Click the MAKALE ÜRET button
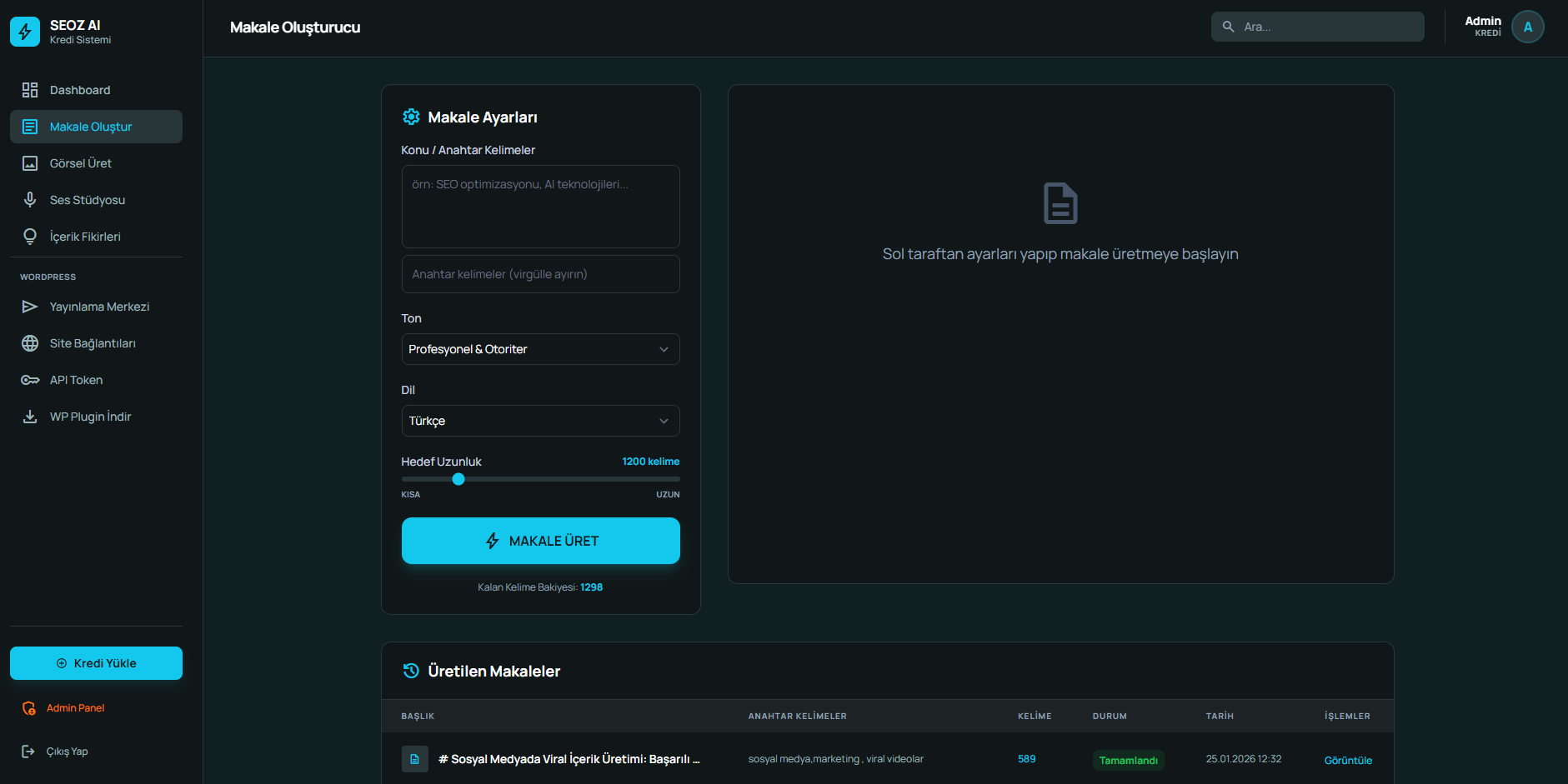This screenshot has height=784, width=1568. [x=541, y=541]
